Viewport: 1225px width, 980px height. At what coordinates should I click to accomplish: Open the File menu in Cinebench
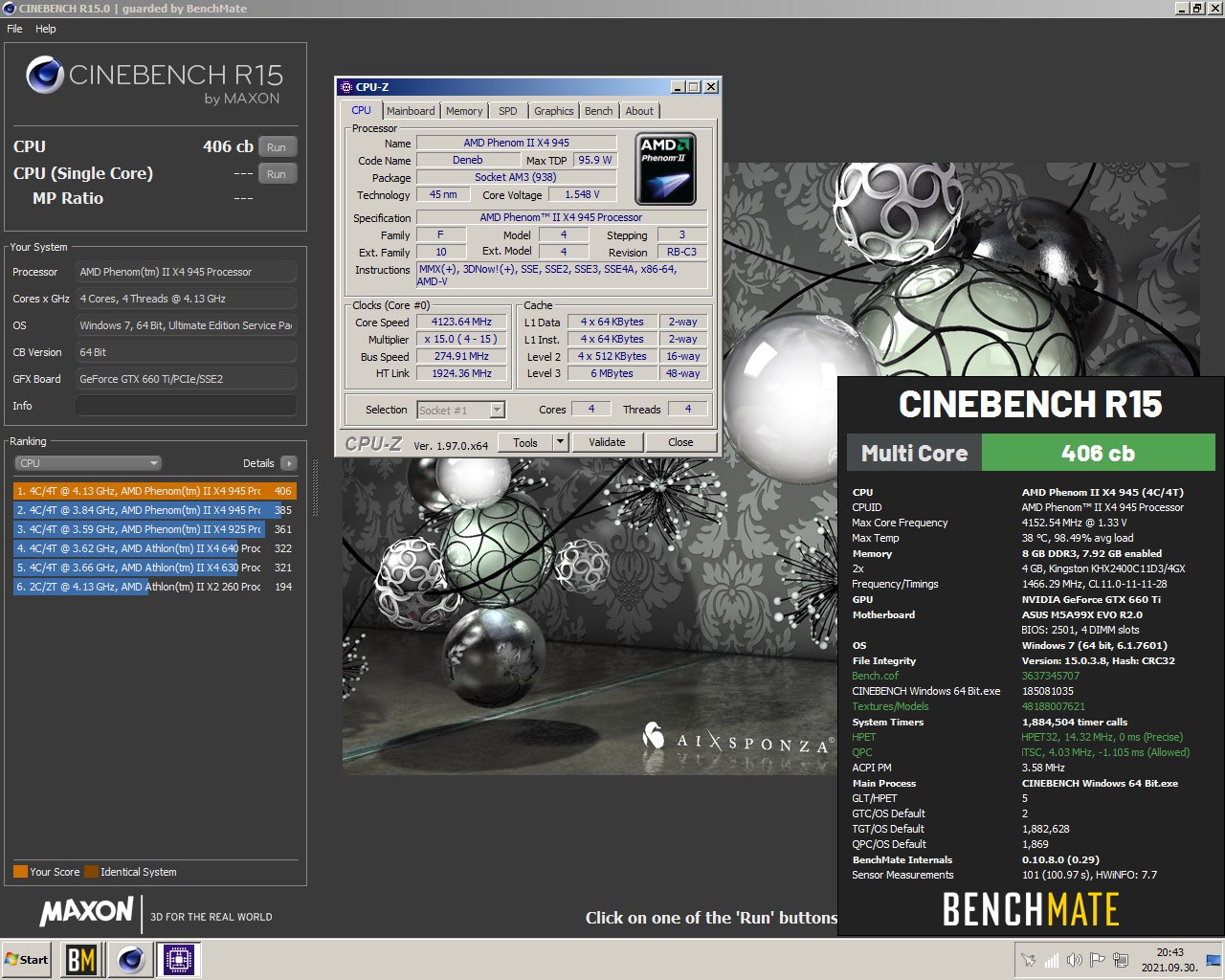coord(14,29)
